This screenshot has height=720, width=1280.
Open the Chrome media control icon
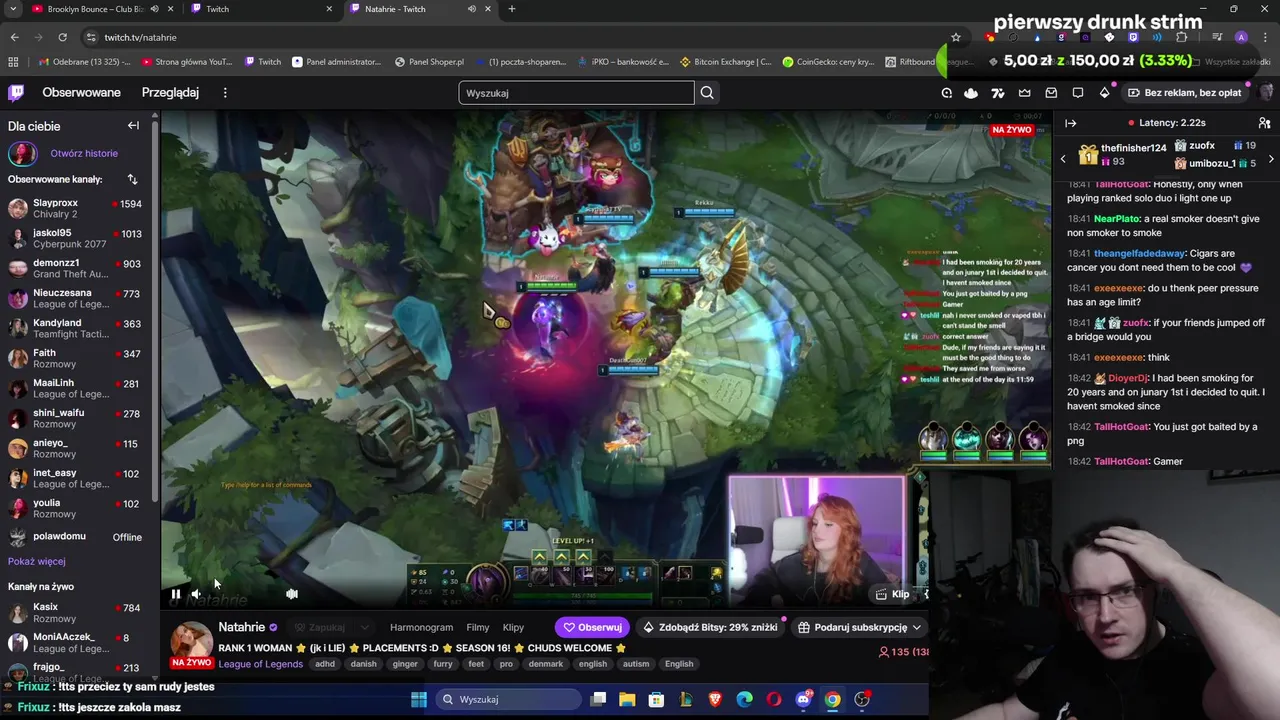coord(1217,37)
